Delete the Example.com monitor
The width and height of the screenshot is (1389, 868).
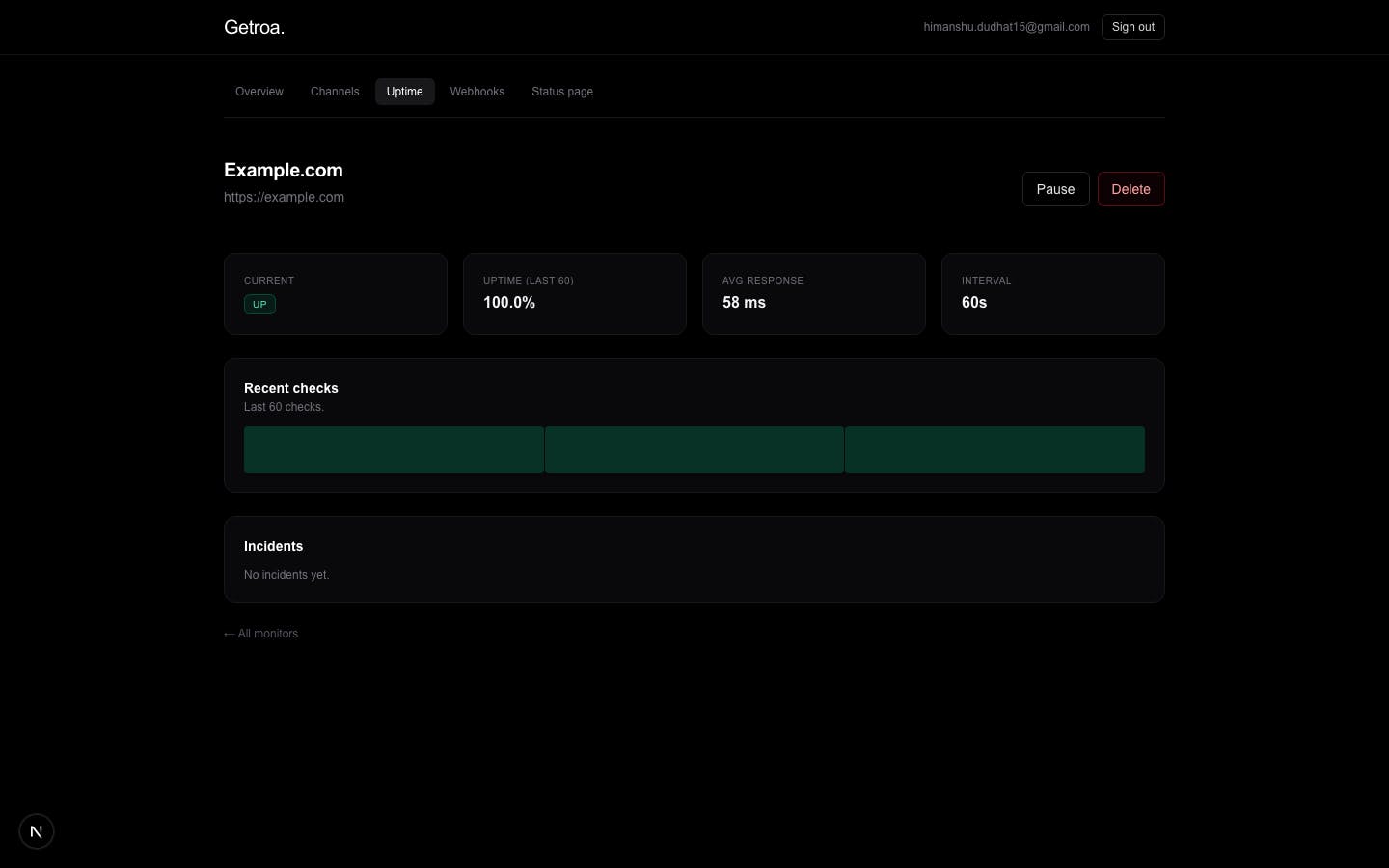pyautogui.click(x=1130, y=189)
